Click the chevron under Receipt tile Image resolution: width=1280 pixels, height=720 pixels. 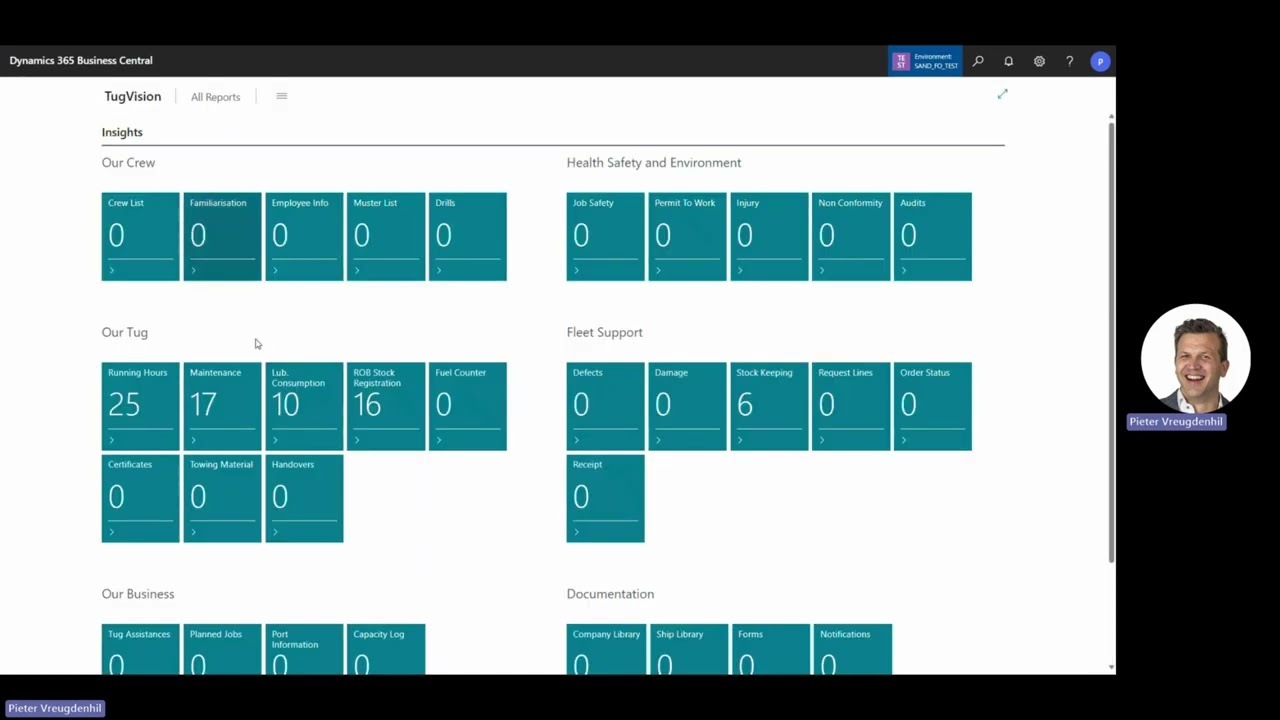pos(577,532)
